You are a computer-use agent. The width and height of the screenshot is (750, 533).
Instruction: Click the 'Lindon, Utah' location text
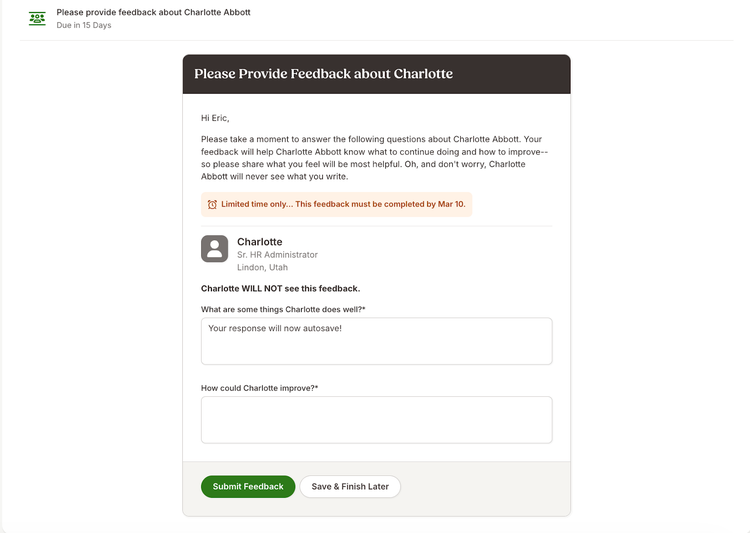click(263, 267)
